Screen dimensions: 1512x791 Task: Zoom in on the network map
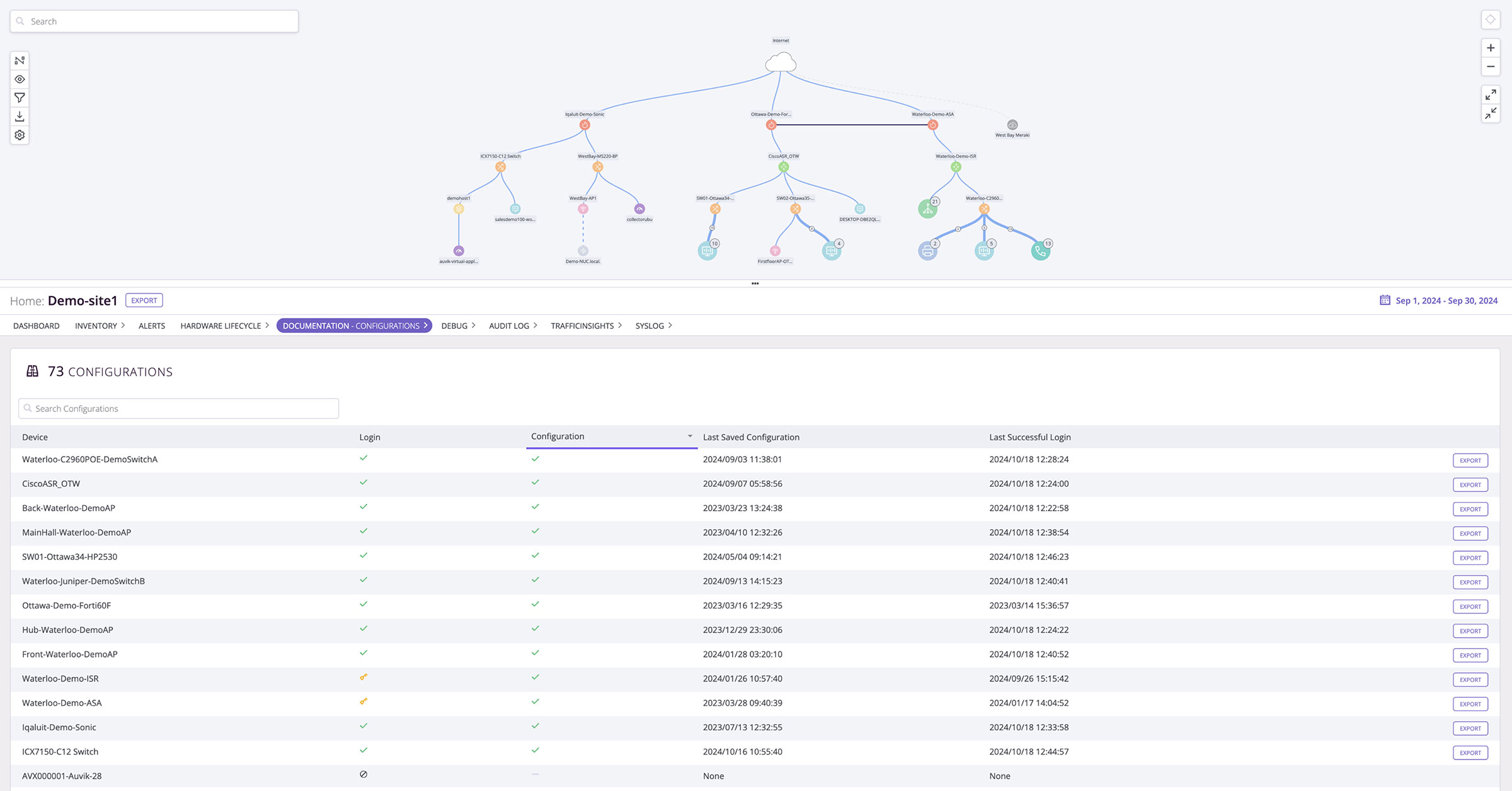[x=1491, y=47]
